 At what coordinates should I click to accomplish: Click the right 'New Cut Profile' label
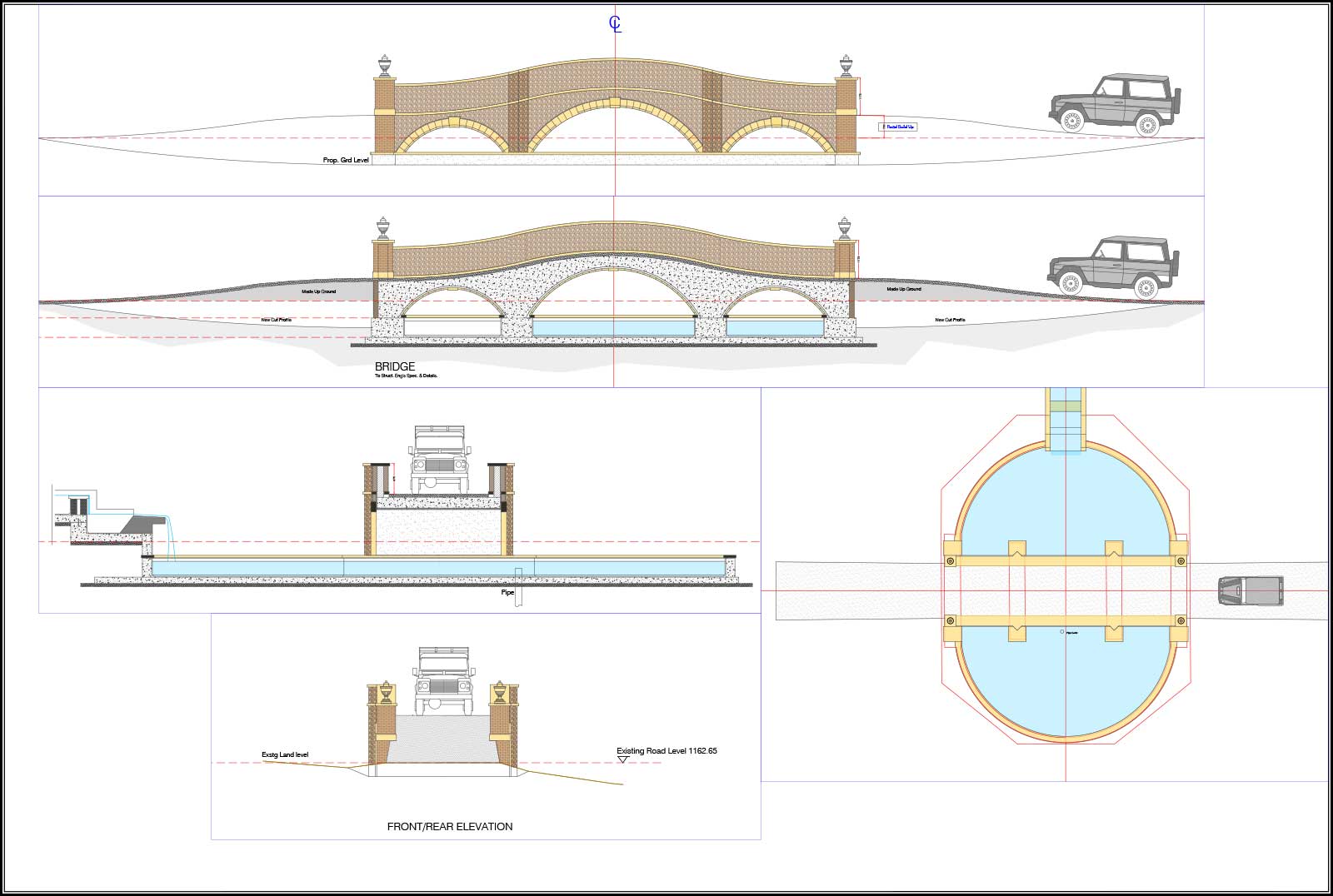(x=950, y=320)
